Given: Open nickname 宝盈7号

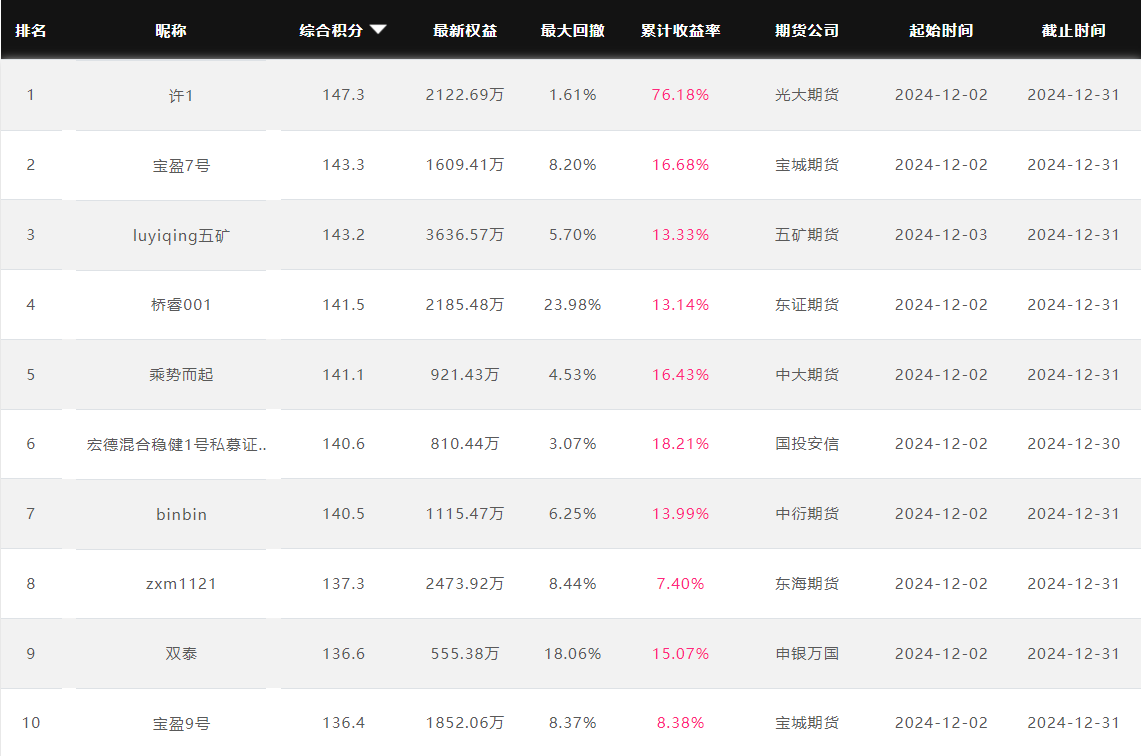Looking at the screenshot, I should 181,165.
